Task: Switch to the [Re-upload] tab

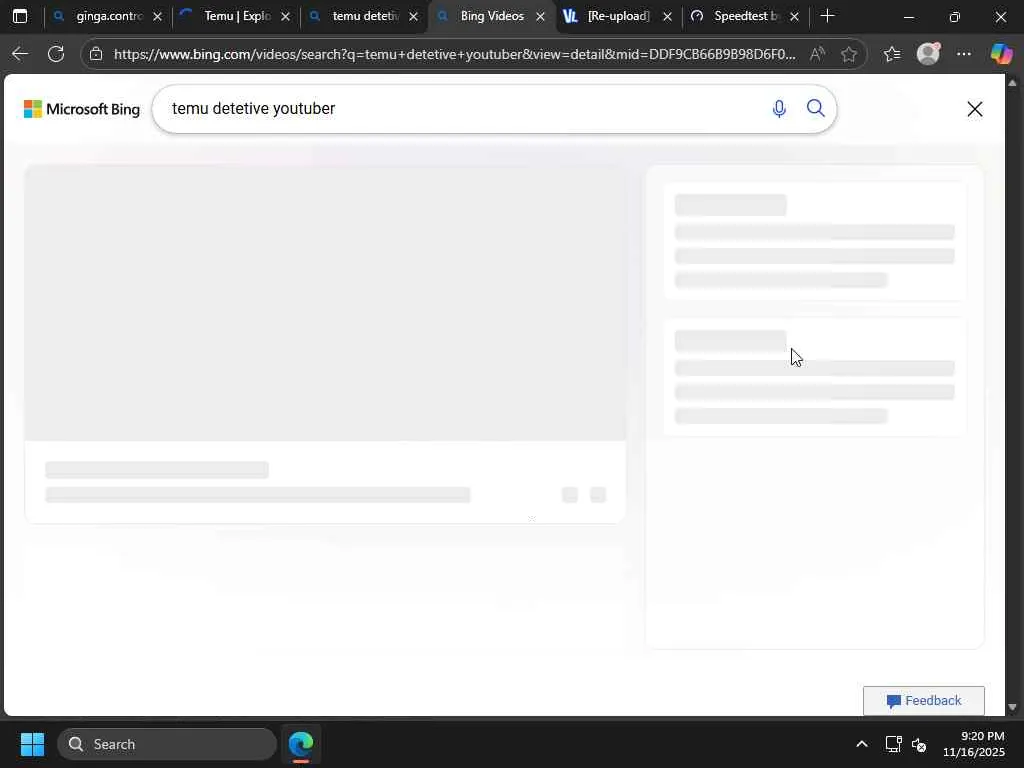Action: 617,16
